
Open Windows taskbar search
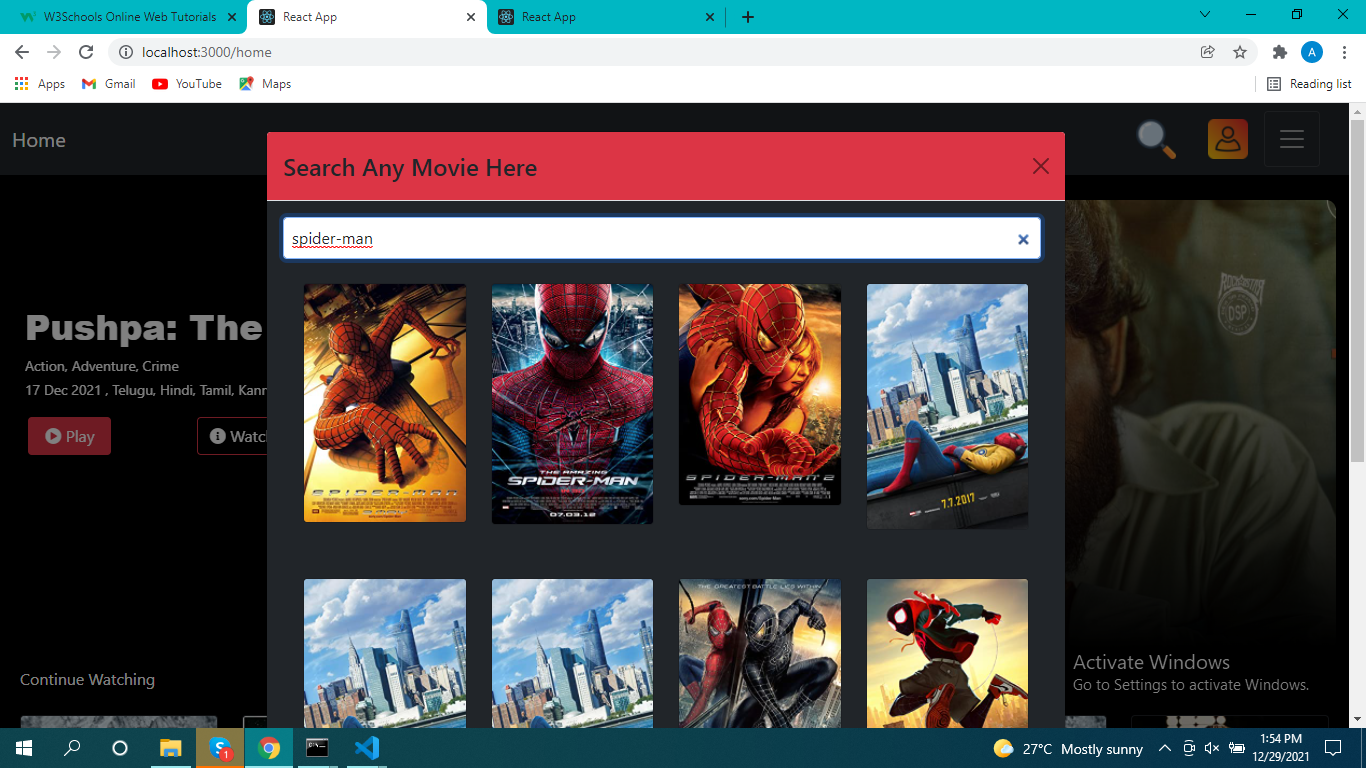[x=72, y=748]
